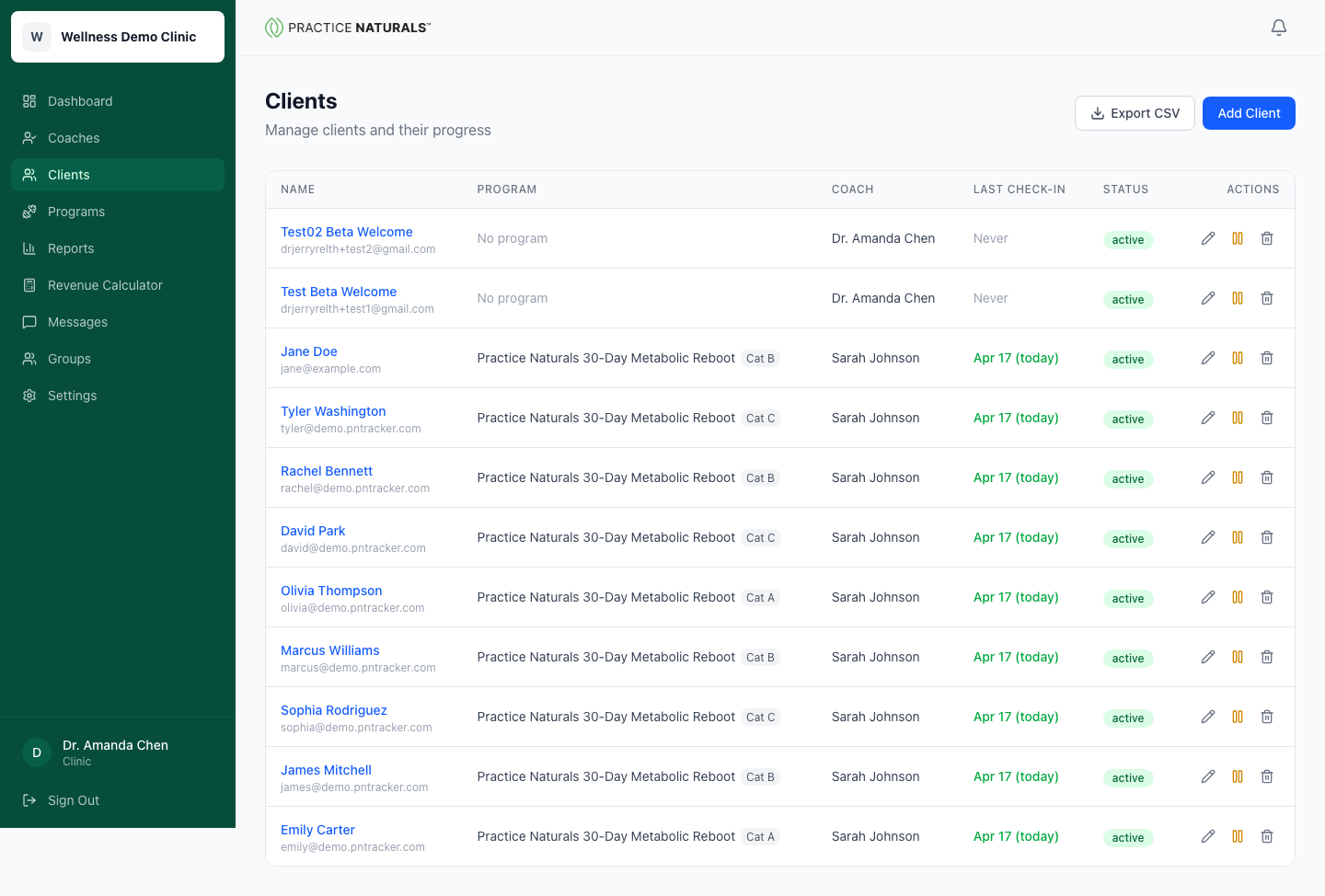Open the notifications bell icon

(x=1279, y=28)
